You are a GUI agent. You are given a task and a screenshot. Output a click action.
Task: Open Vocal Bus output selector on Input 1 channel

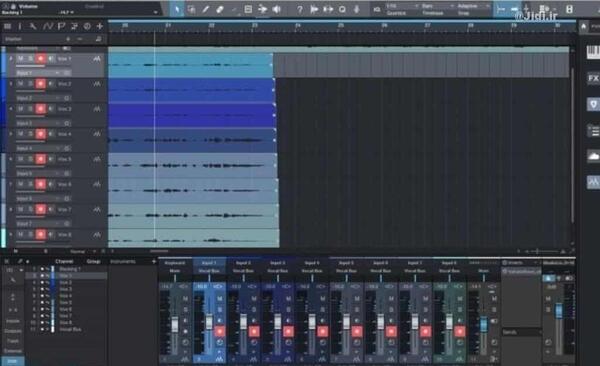[209, 271]
